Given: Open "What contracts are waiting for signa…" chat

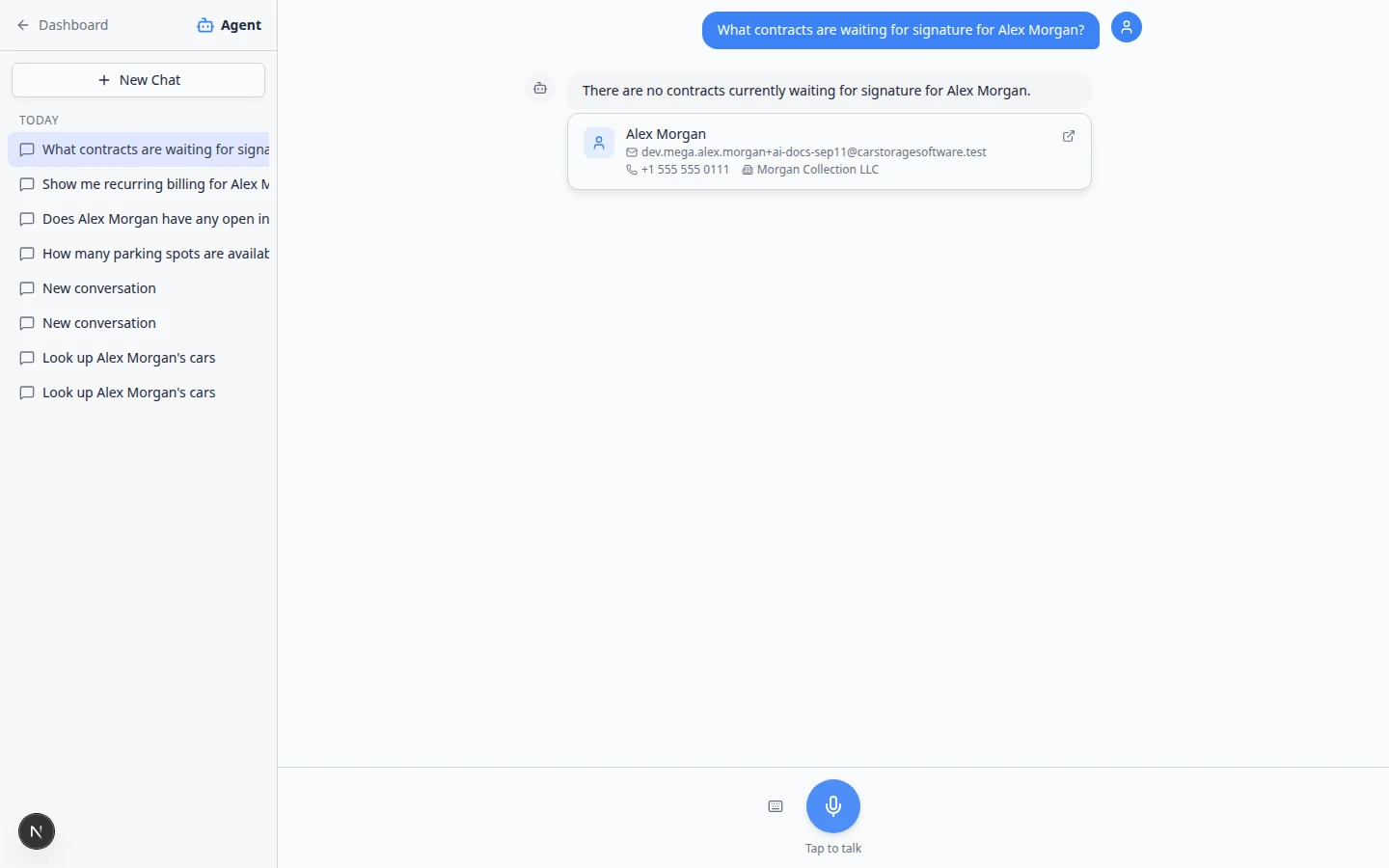Looking at the screenshot, I should pyautogui.click(x=139, y=149).
